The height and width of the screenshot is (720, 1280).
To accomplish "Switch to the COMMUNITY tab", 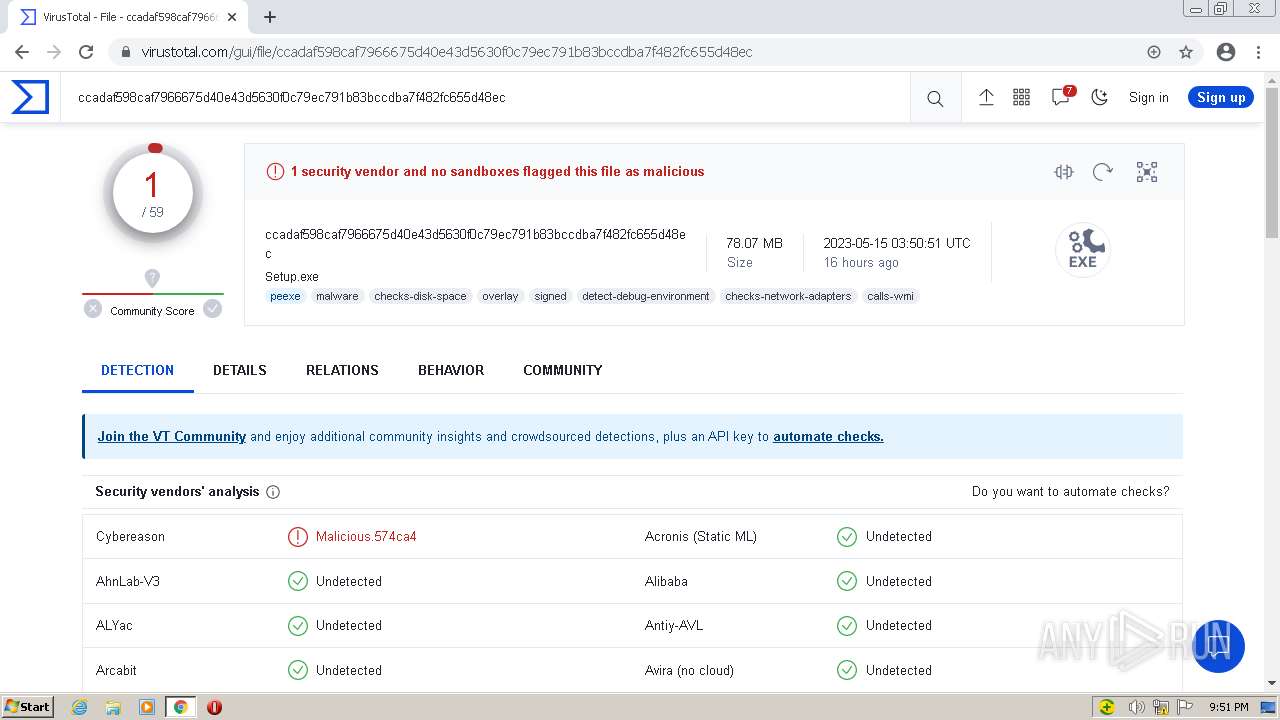I will tap(562, 370).
